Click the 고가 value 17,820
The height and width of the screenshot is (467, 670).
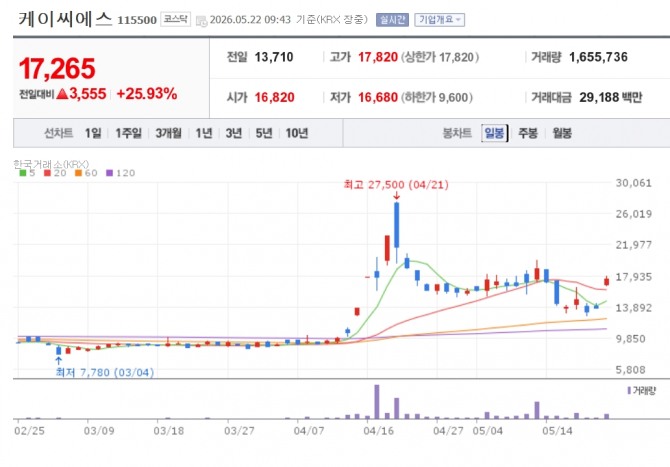coord(378,57)
